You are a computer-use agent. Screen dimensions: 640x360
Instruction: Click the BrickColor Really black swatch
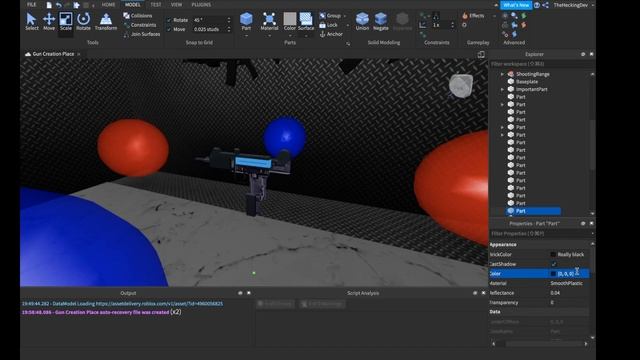click(553, 254)
